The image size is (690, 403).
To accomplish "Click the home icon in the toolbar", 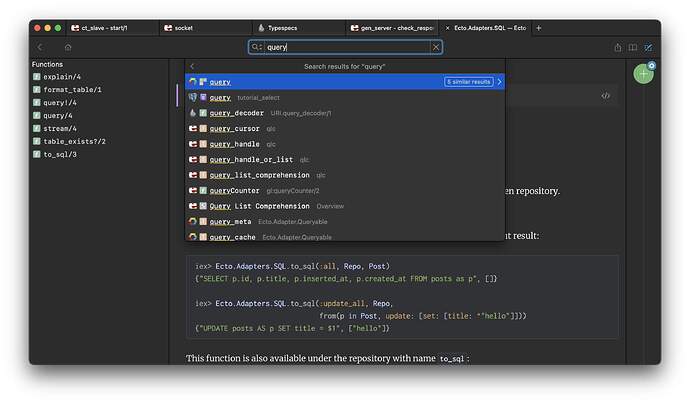I will tap(68, 47).
